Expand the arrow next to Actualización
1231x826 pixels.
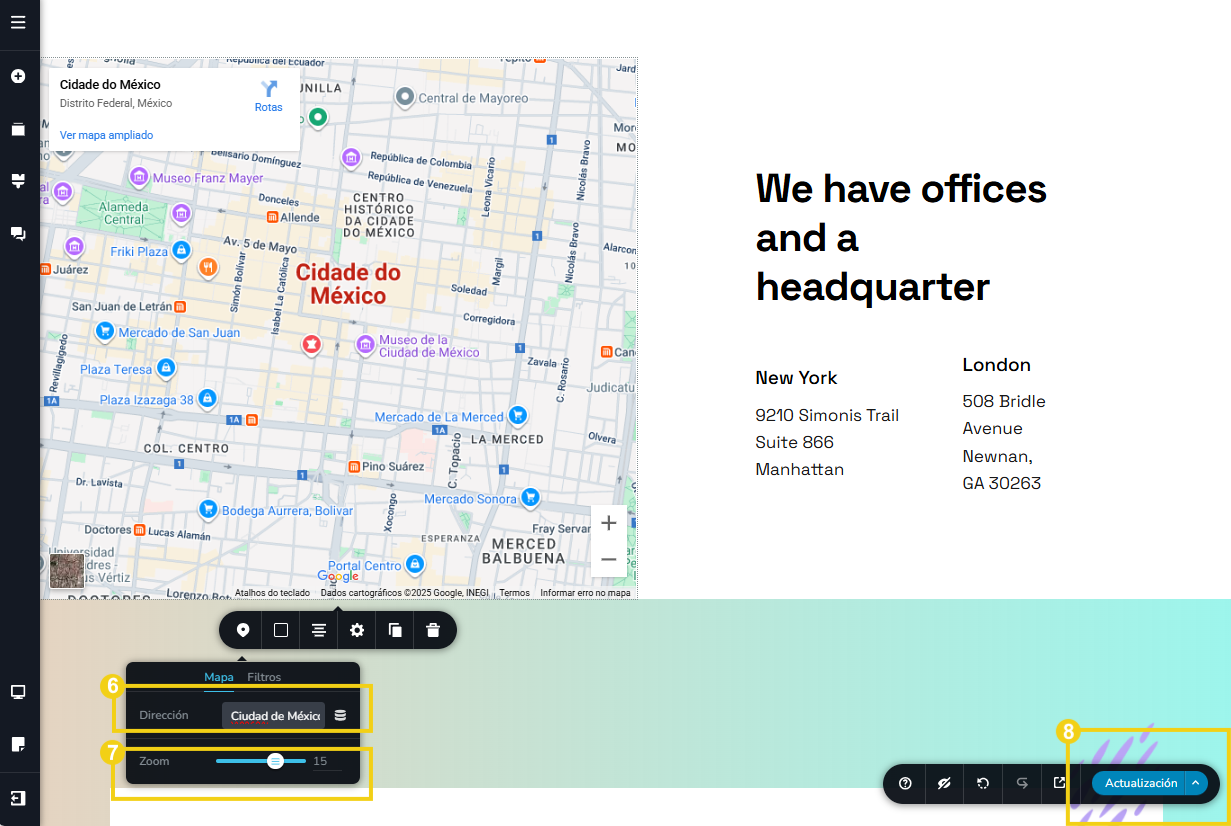[1196, 783]
